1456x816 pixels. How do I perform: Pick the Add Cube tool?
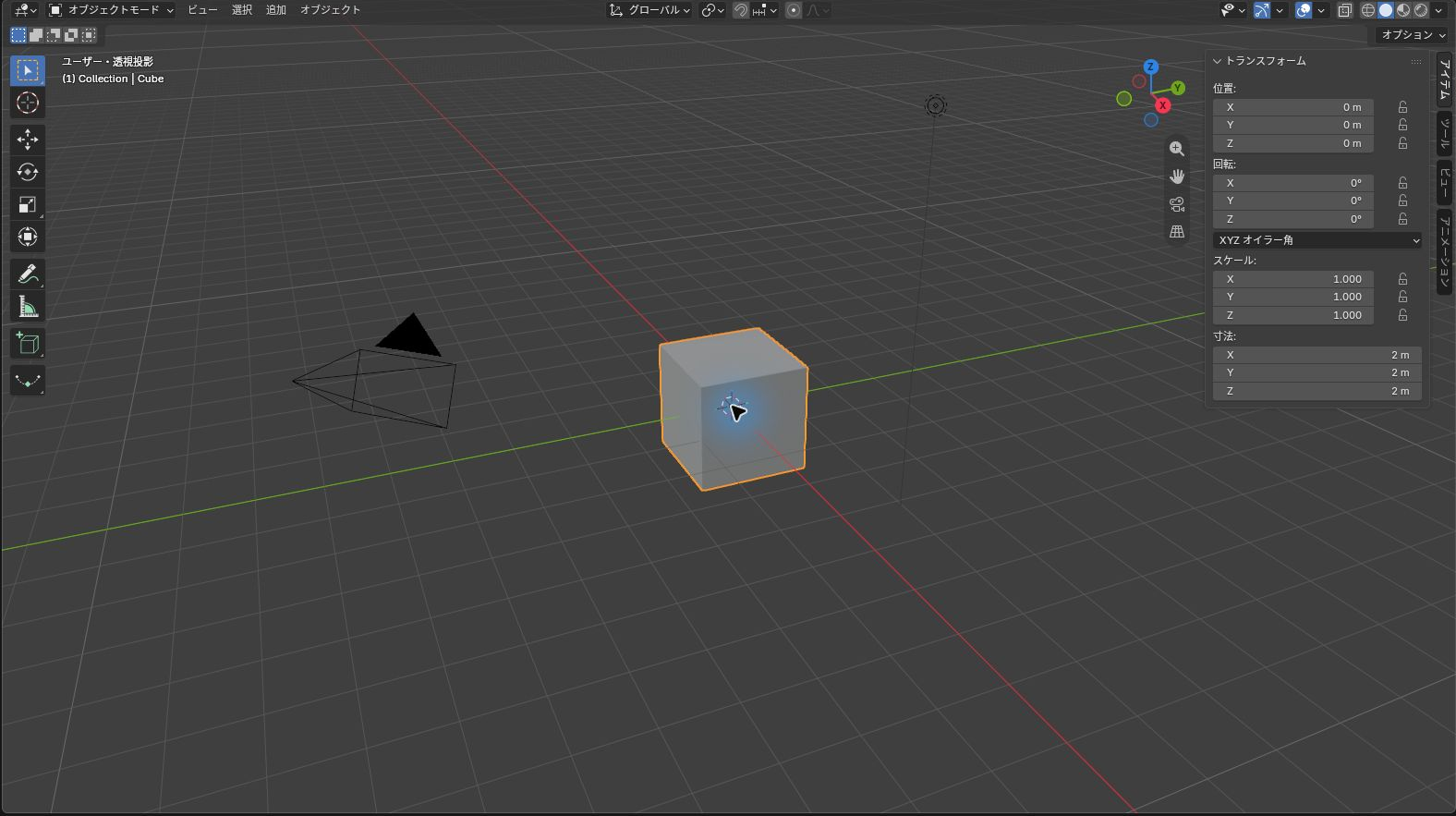pyautogui.click(x=28, y=344)
